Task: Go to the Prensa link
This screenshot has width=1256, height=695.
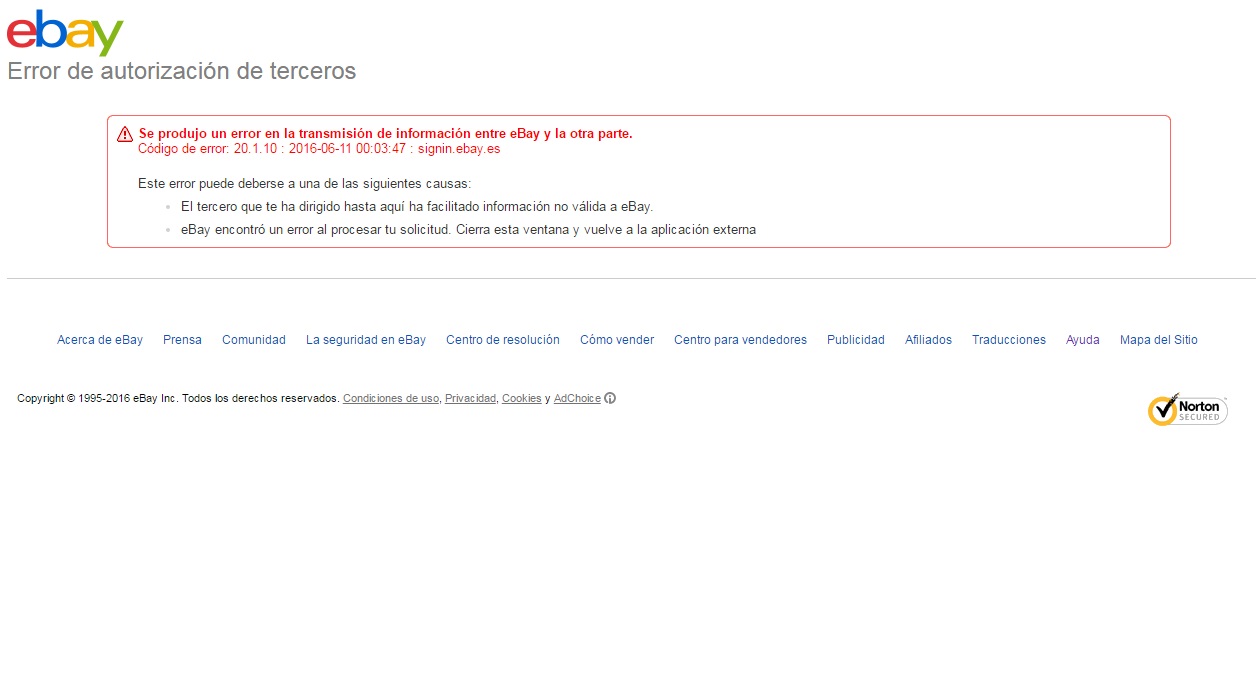Action: 182,340
